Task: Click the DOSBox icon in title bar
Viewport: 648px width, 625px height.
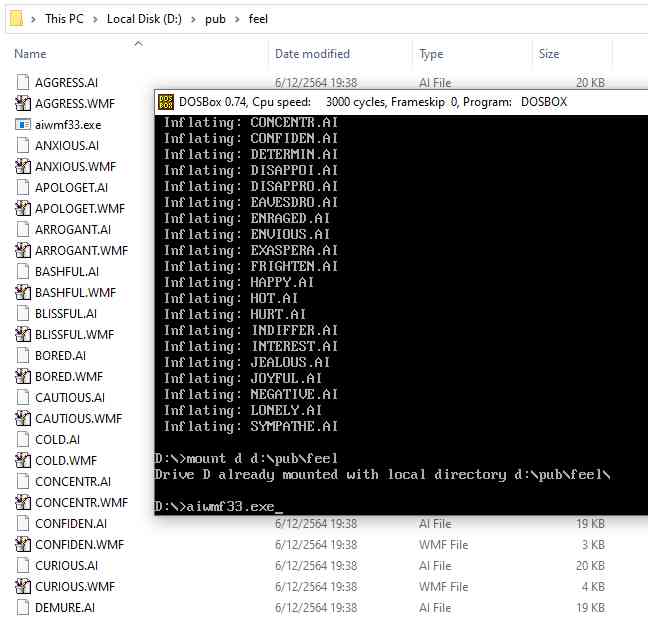Action: tap(165, 102)
